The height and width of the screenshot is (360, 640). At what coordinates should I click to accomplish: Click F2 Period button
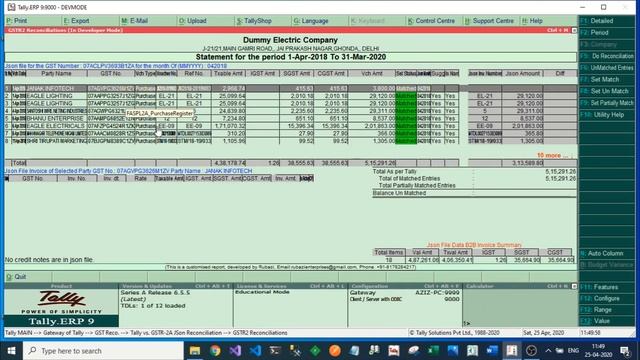[x=607, y=33]
